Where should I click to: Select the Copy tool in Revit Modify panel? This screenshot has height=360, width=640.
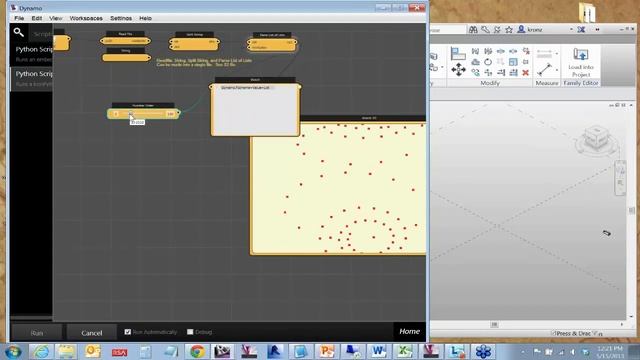pos(475,73)
